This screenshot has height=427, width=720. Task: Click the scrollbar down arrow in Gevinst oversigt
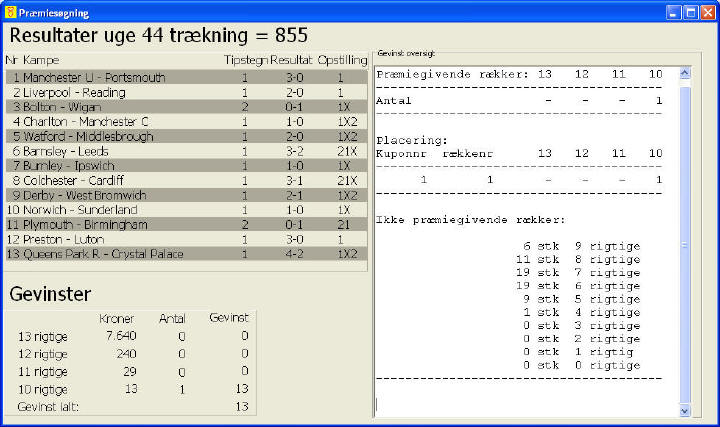pos(685,411)
